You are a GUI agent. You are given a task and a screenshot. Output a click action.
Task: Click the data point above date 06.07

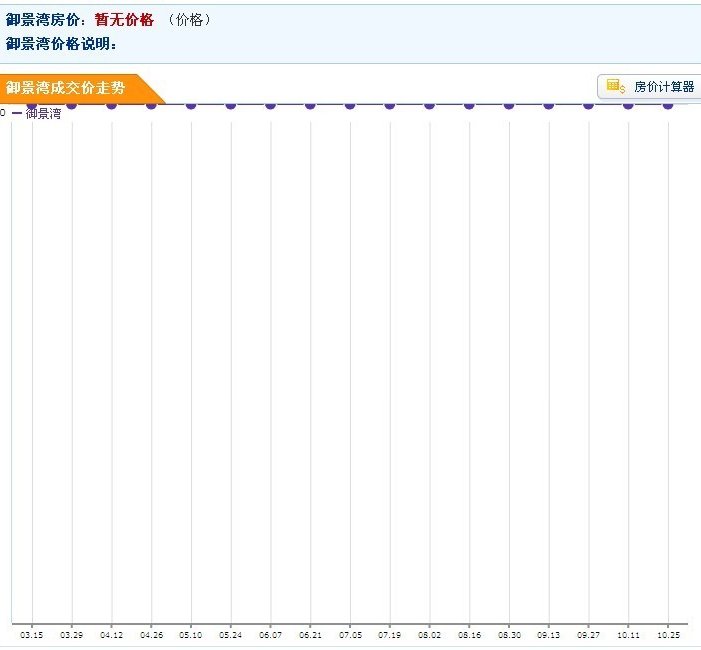click(270, 105)
